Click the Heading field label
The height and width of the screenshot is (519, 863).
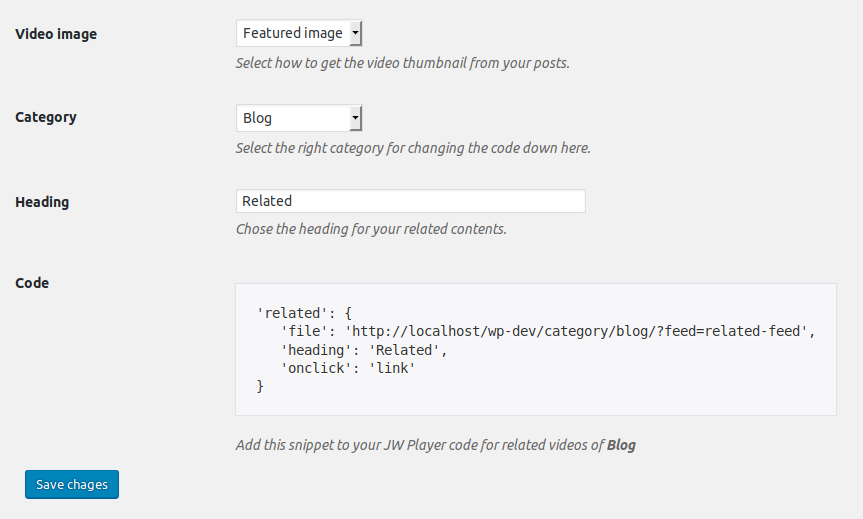pyautogui.click(x=42, y=202)
